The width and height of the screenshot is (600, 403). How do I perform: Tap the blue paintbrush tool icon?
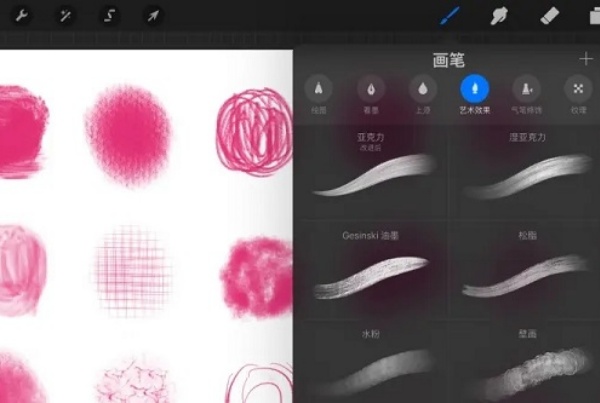[449, 16]
